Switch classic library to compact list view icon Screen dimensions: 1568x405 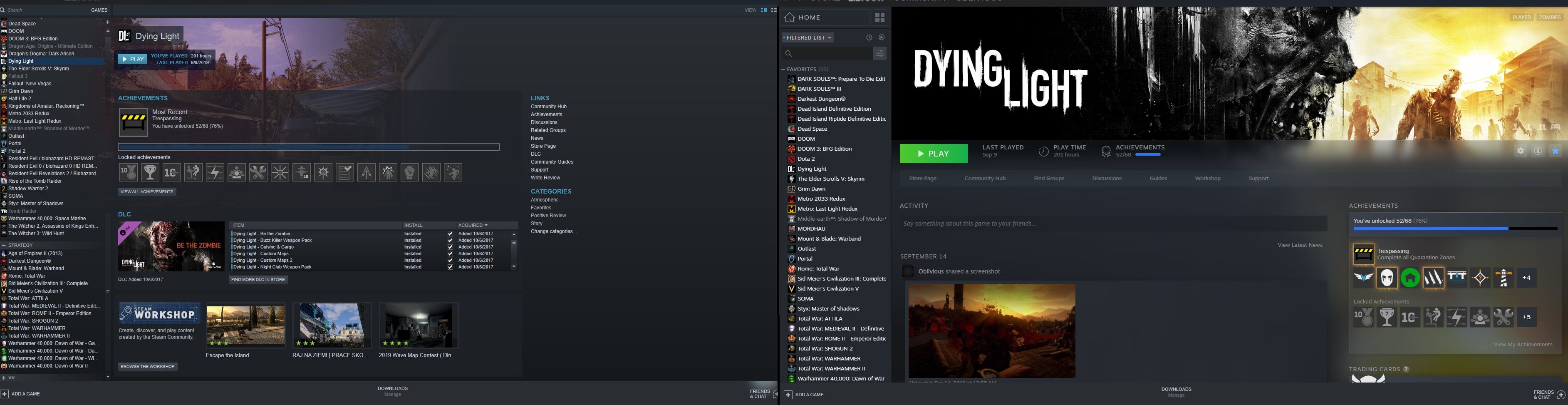click(x=774, y=10)
